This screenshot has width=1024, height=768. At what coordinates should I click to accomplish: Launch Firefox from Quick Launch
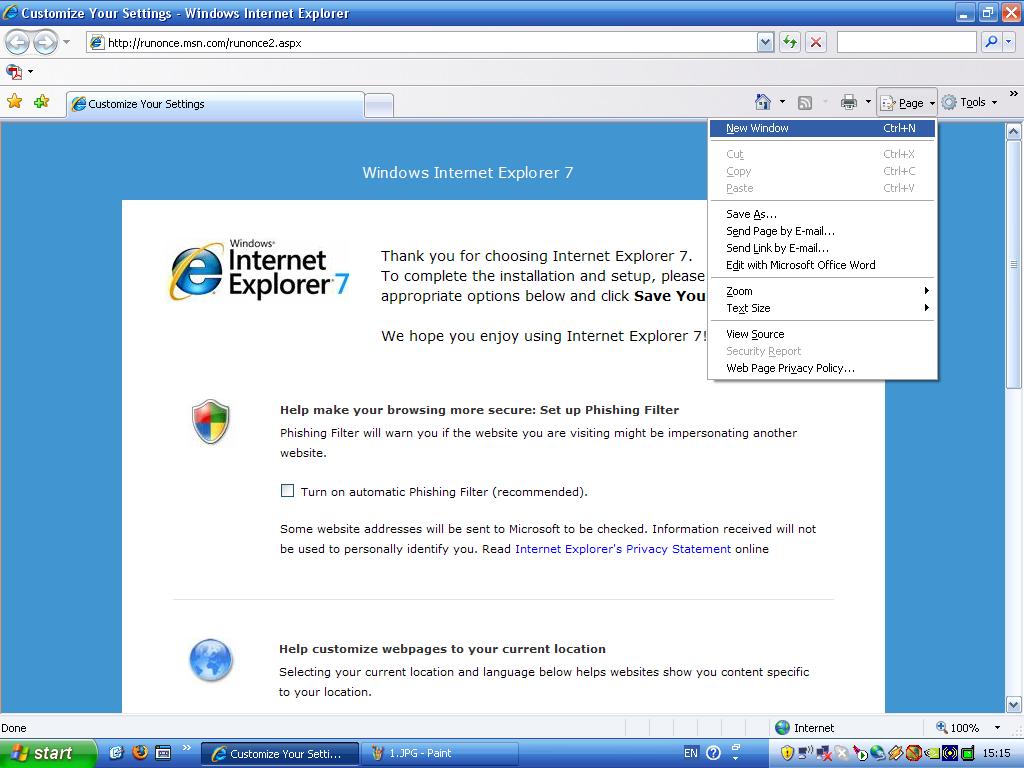140,752
